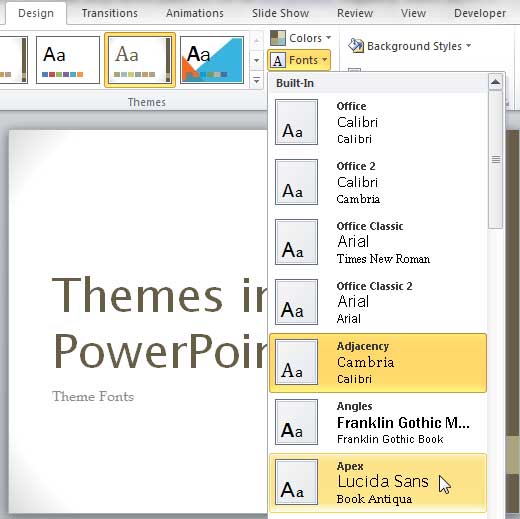Select the Office Classic 2 font set
Image resolution: width=520 pixels, height=519 pixels.
[x=378, y=302]
